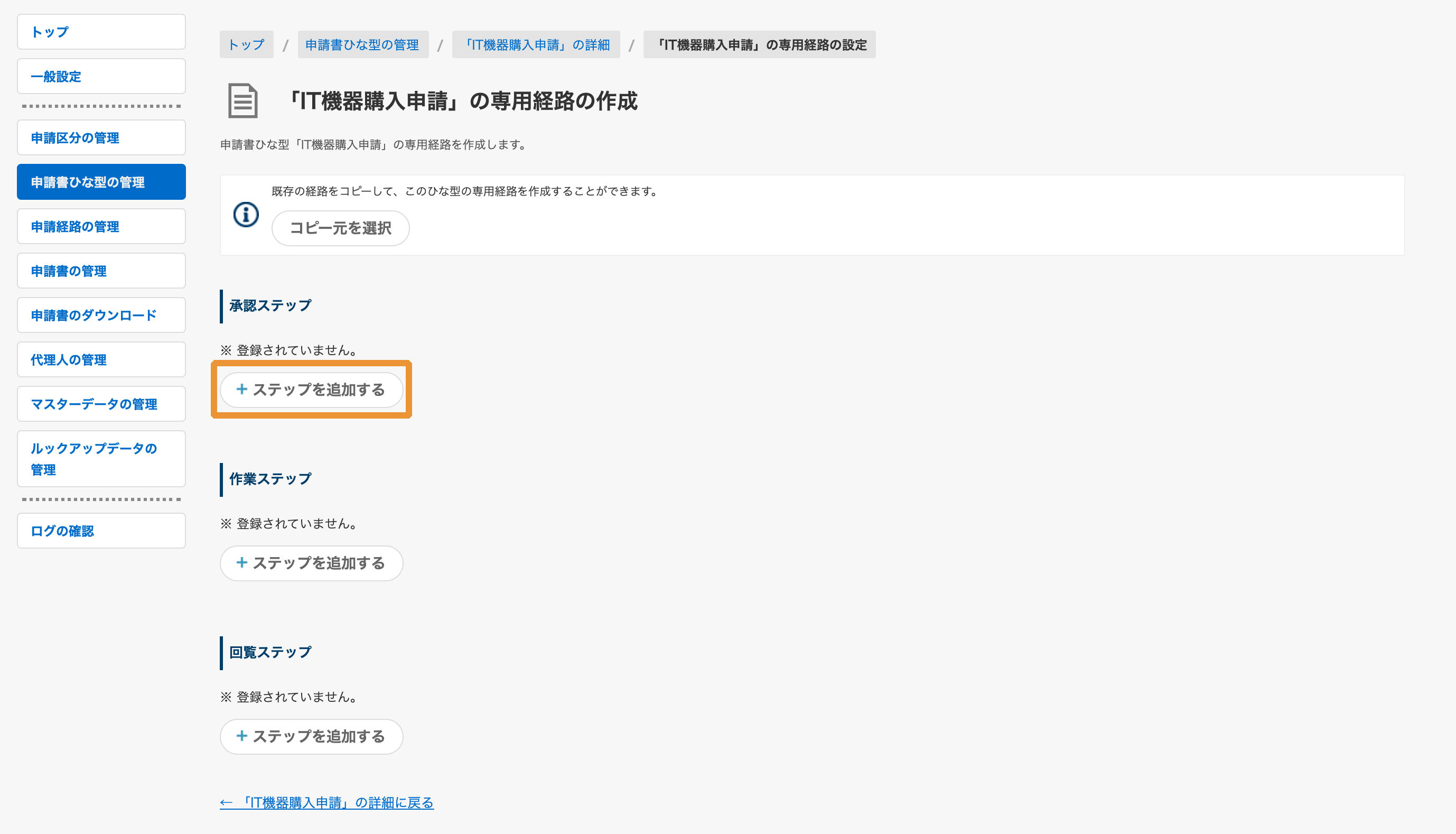Click 登録されていません note under 作業ステップ

289,524
